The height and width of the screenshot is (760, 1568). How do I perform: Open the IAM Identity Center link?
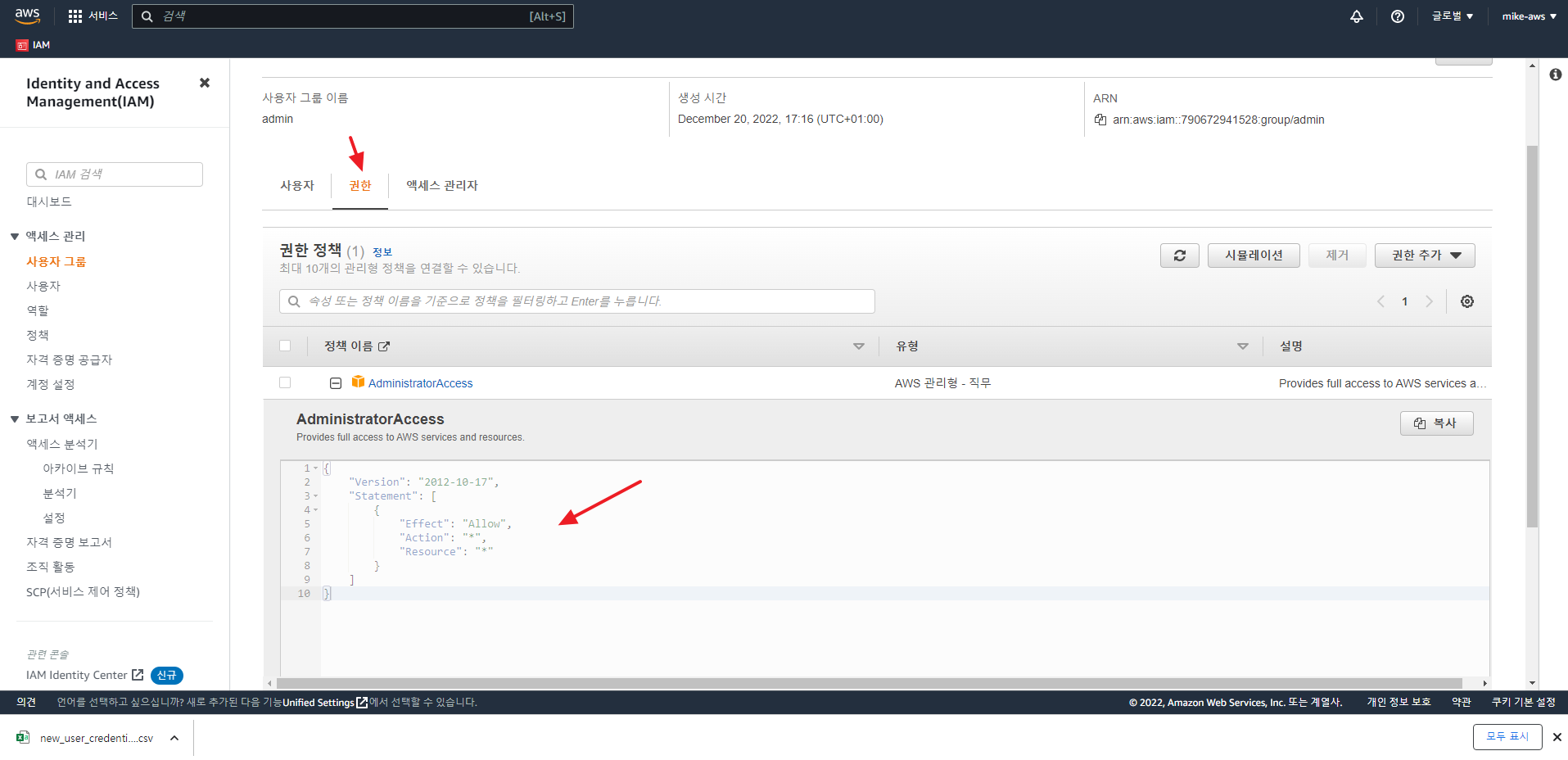click(76, 675)
